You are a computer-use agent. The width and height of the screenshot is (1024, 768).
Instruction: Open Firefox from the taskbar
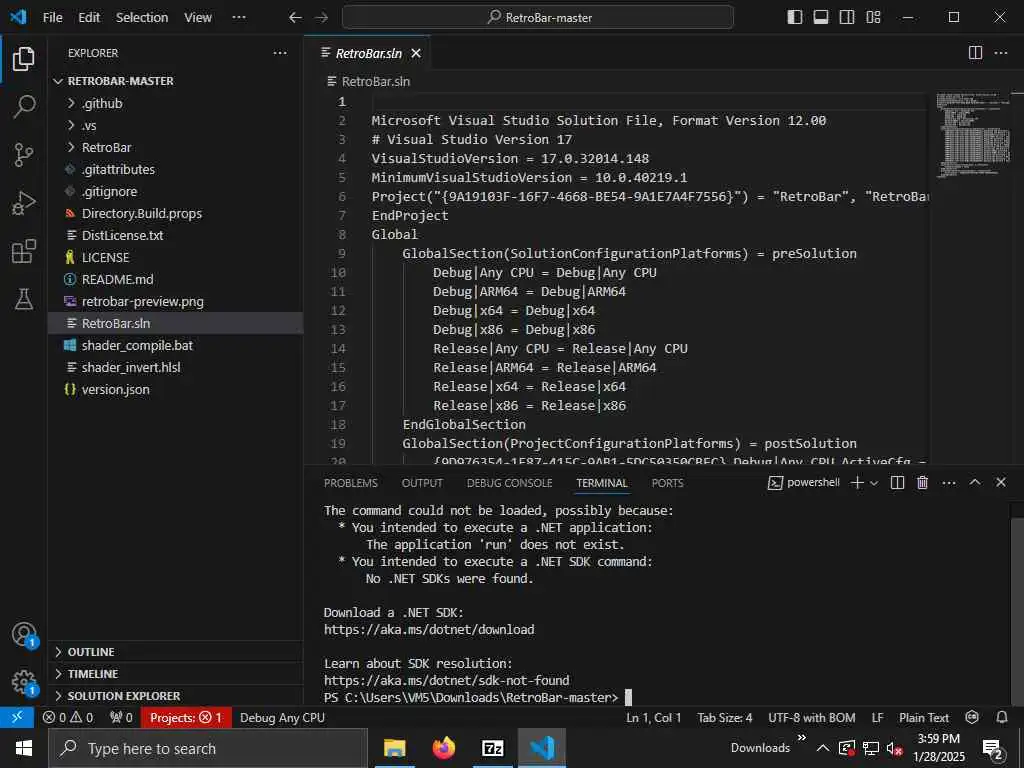point(443,748)
